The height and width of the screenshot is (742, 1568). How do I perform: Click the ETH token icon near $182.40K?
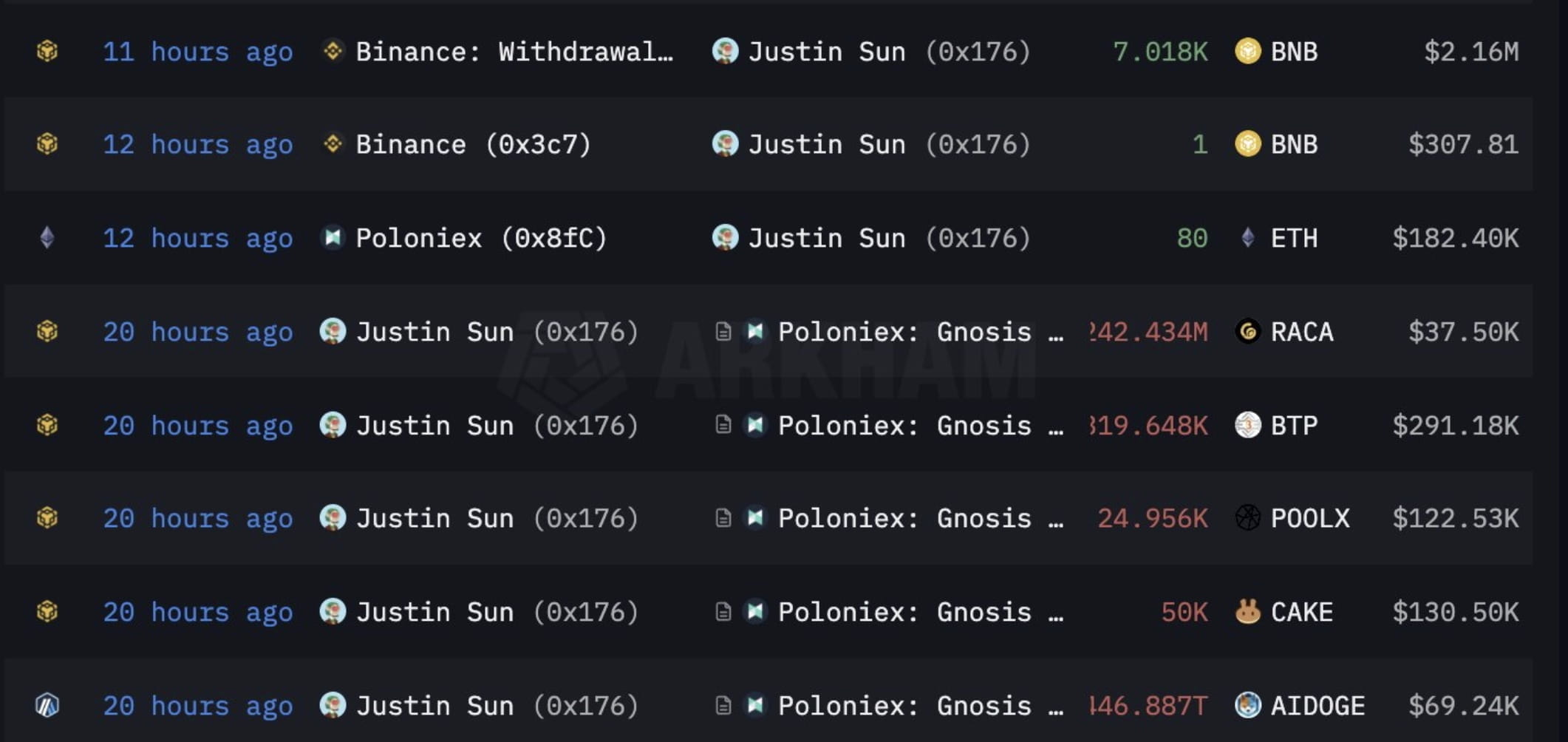coord(1247,238)
